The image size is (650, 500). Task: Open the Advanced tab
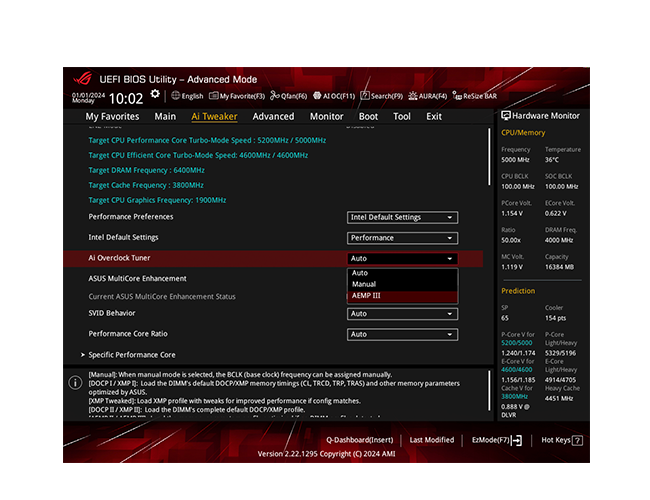273,117
